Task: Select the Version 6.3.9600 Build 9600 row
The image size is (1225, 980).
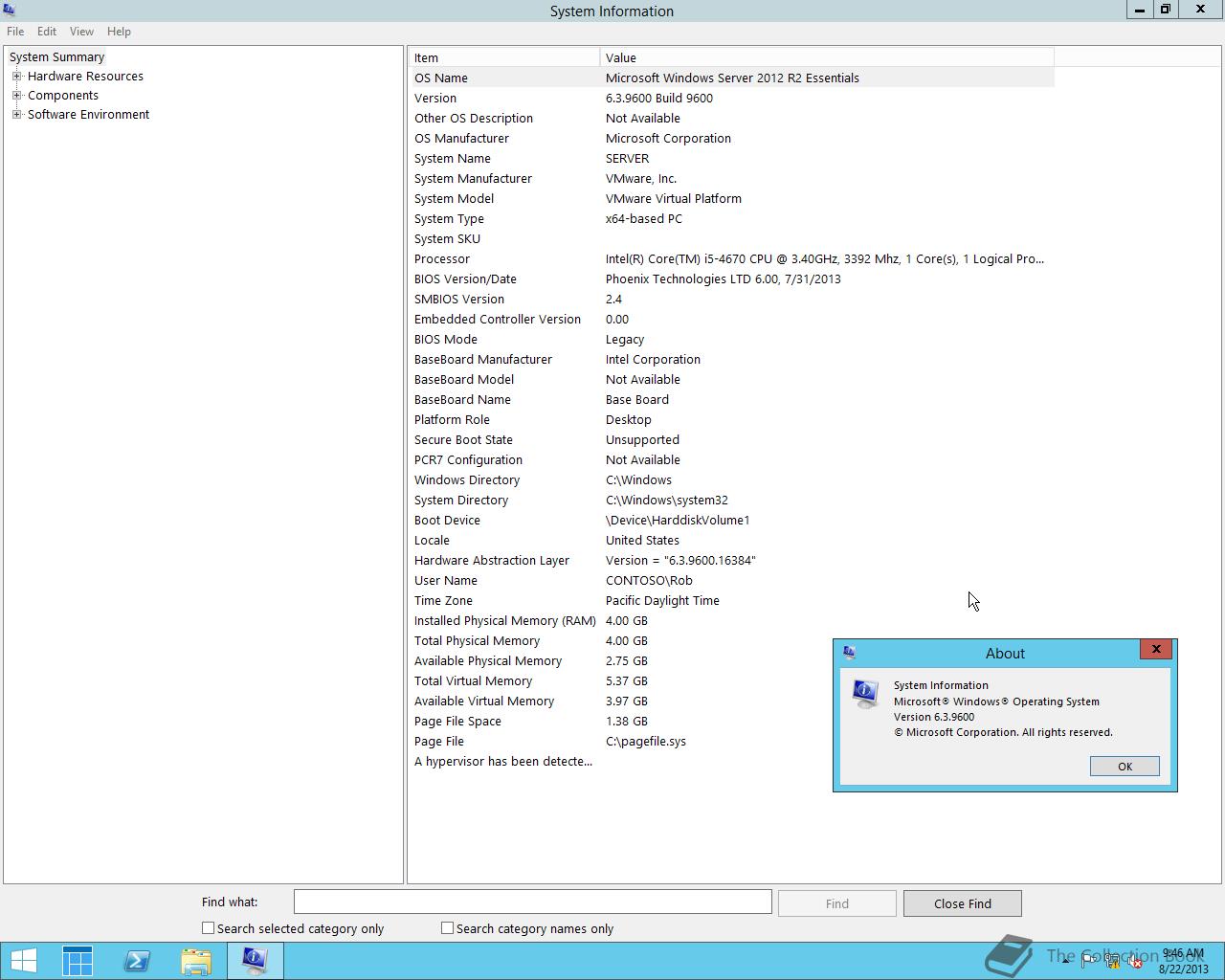Action: tap(732, 99)
